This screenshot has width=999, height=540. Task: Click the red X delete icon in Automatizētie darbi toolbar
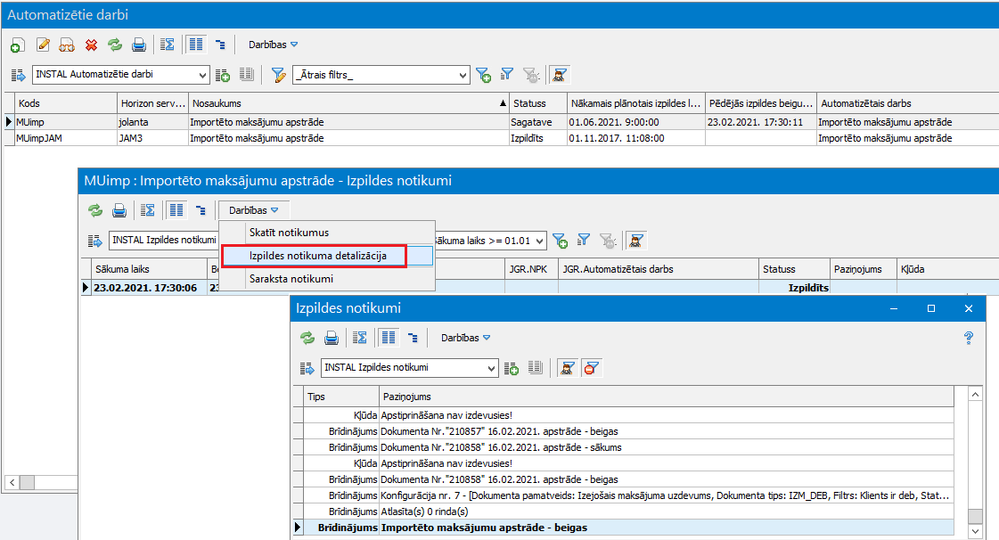coord(91,45)
